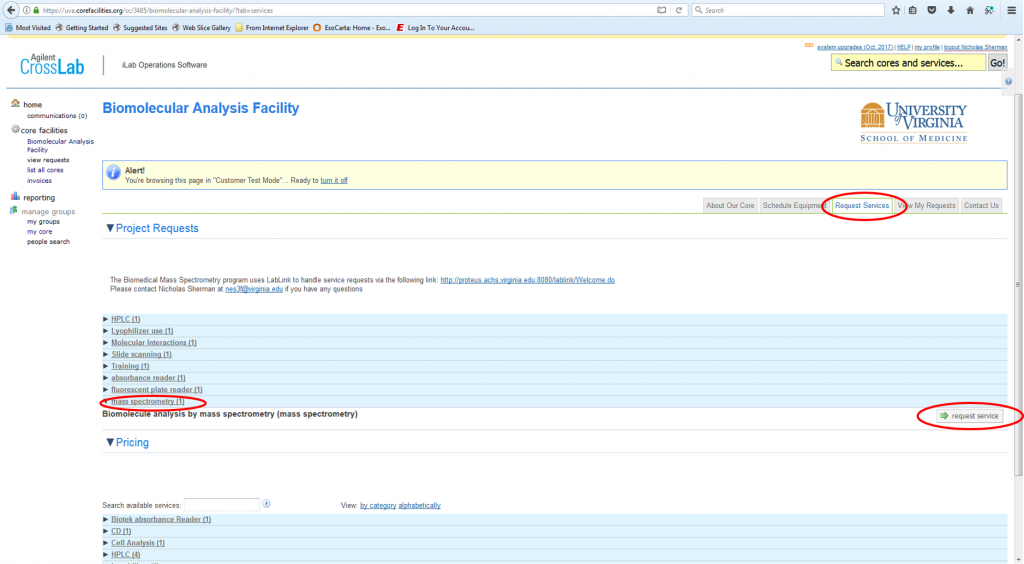Expand Molecular Interactions (1)
Viewport: 1024px width, 564px height.
(x=153, y=343)
